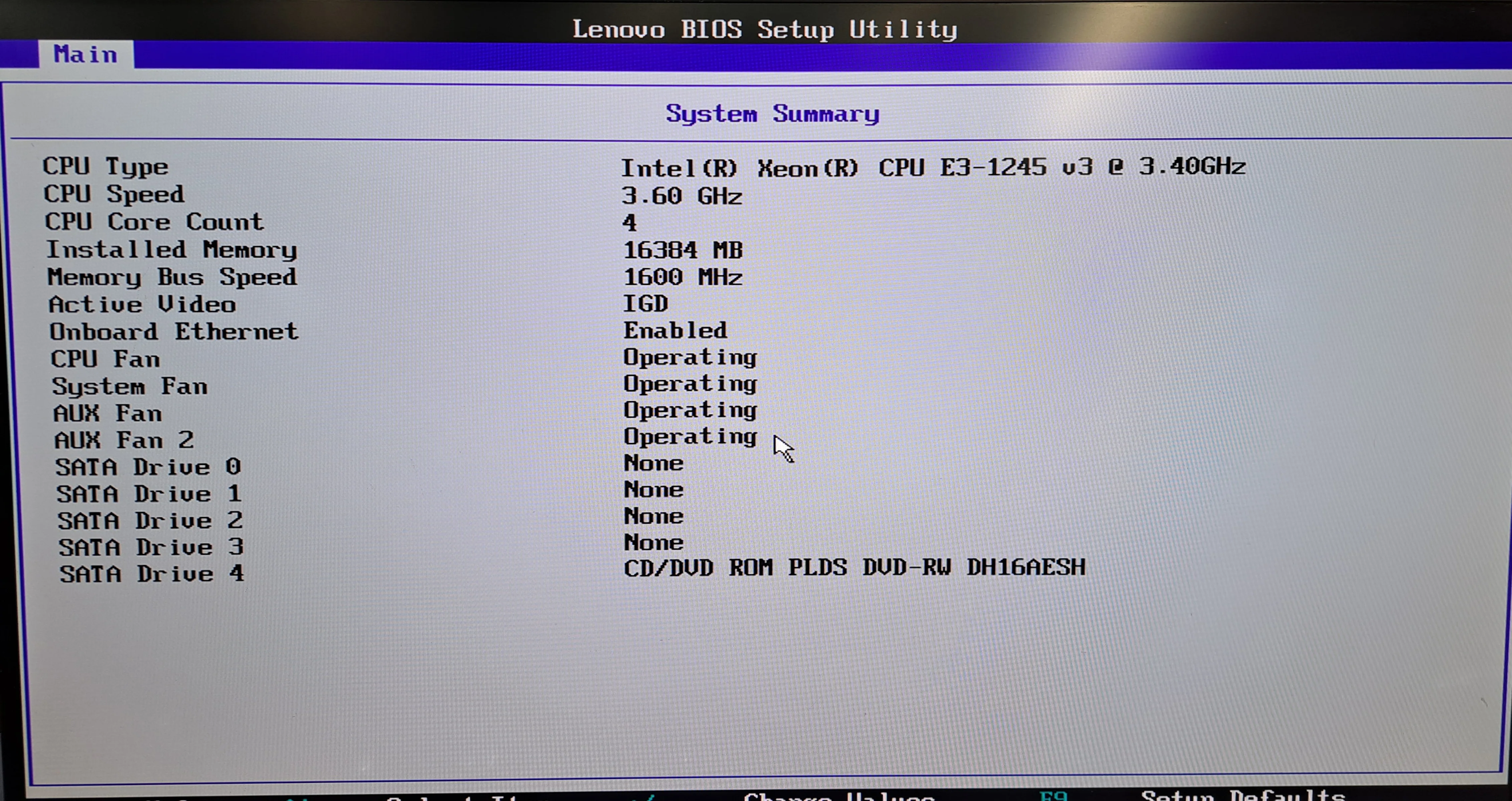Click the Onboard Ethernet label
Viewport: 1512px width, 801px height.
pos(174,332)
